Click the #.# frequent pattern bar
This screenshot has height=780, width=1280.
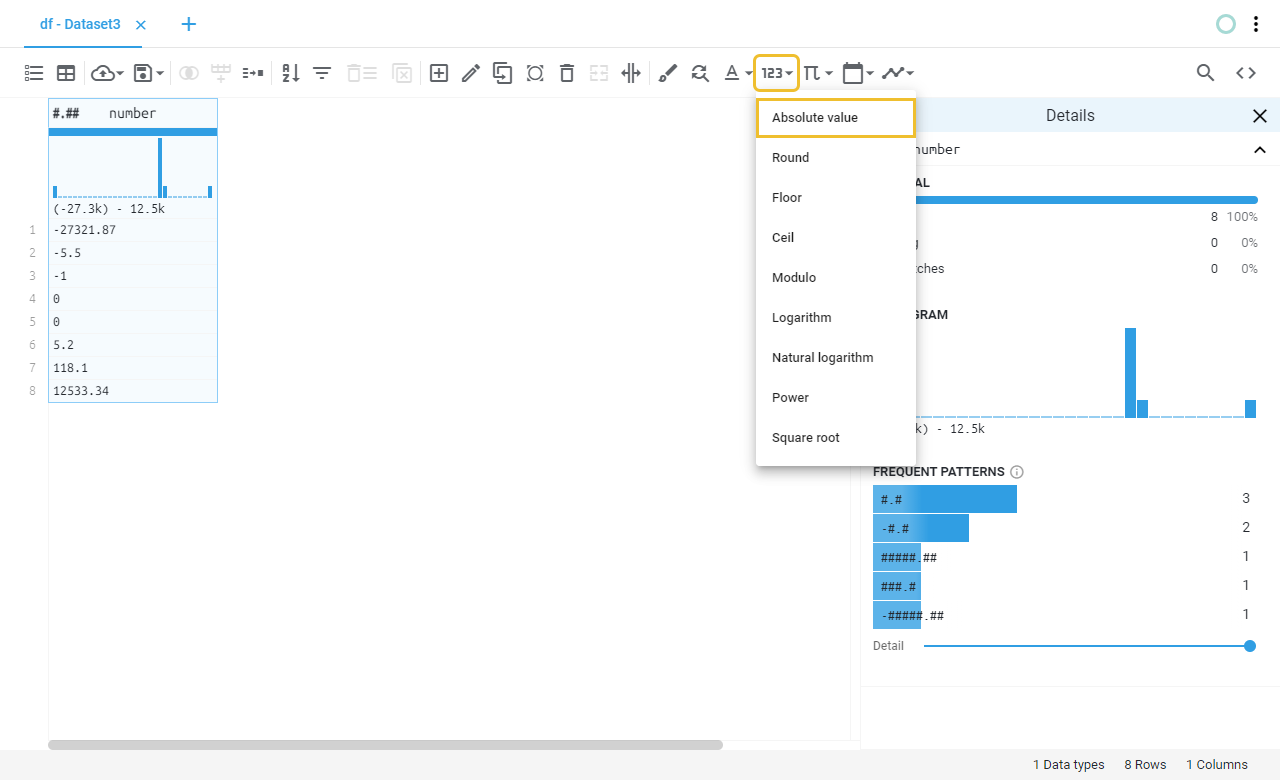[x=945, y=499]
